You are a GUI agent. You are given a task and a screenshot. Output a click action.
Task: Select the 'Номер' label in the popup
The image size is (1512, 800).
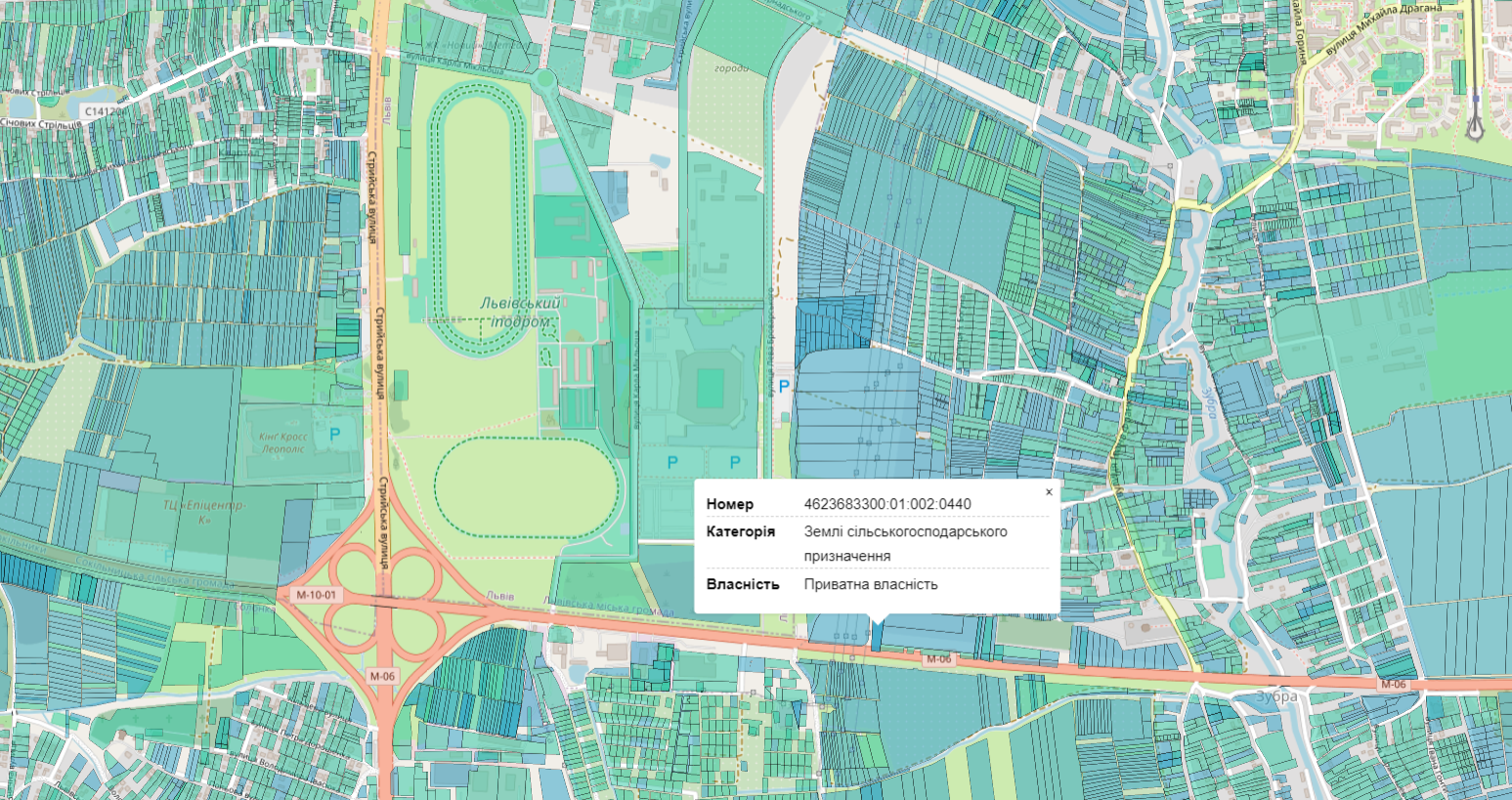coord(730,504)
